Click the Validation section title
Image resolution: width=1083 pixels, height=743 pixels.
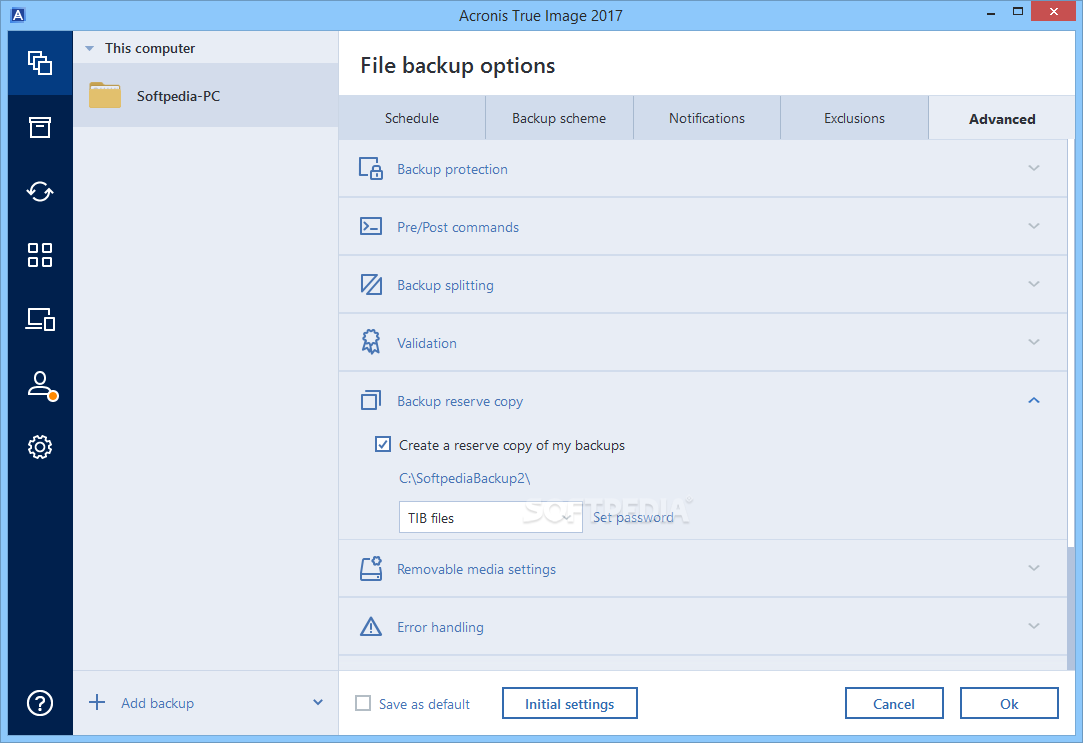[427, 343]
